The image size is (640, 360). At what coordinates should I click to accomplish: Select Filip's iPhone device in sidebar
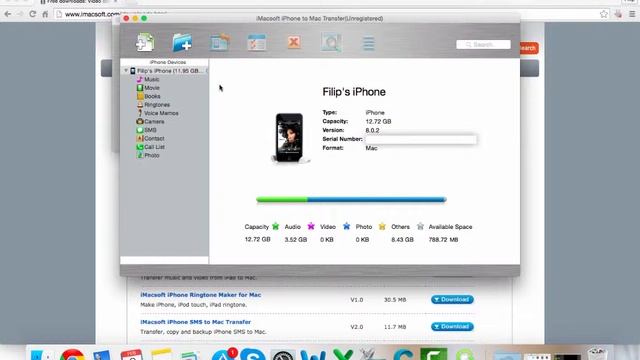point(164,71)
